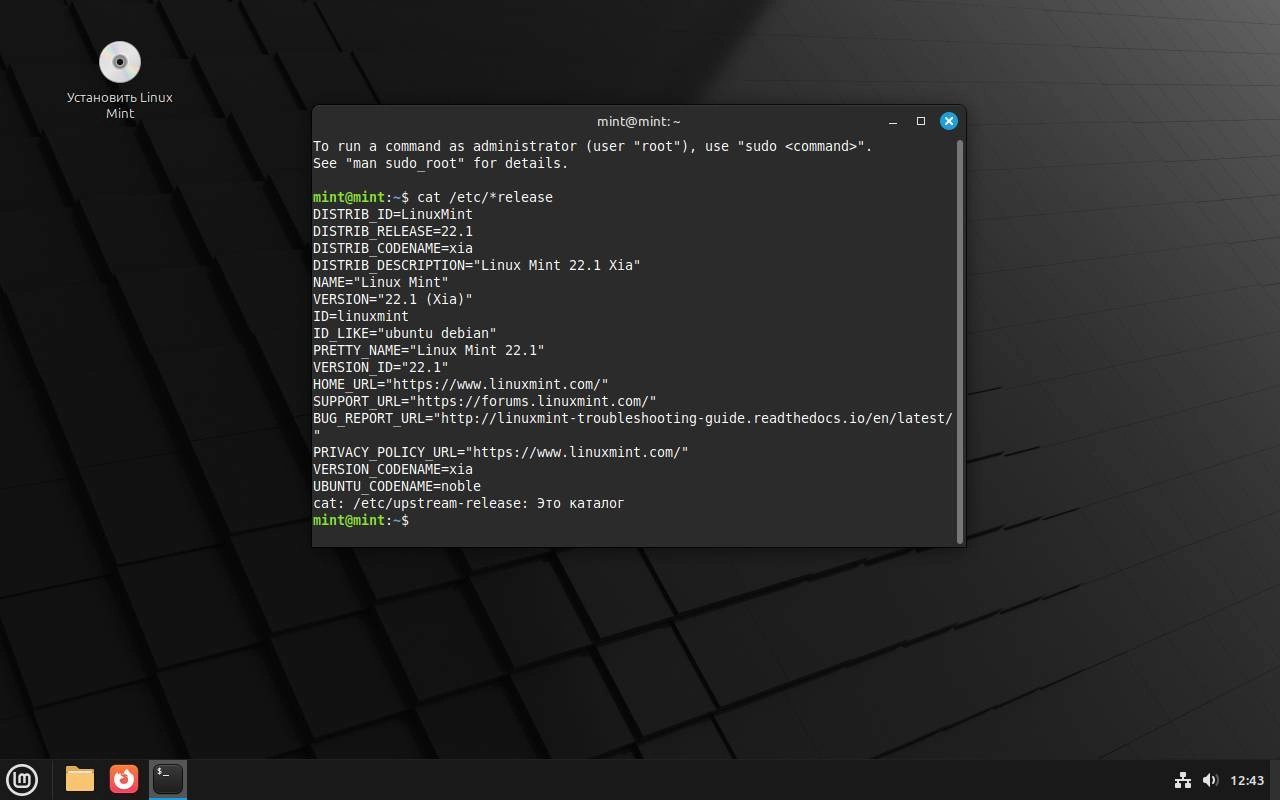Click the DISTRIB_DESCRIPTION line in terminal
This screenshot has height=800, width=1280.
pos(476,265)
